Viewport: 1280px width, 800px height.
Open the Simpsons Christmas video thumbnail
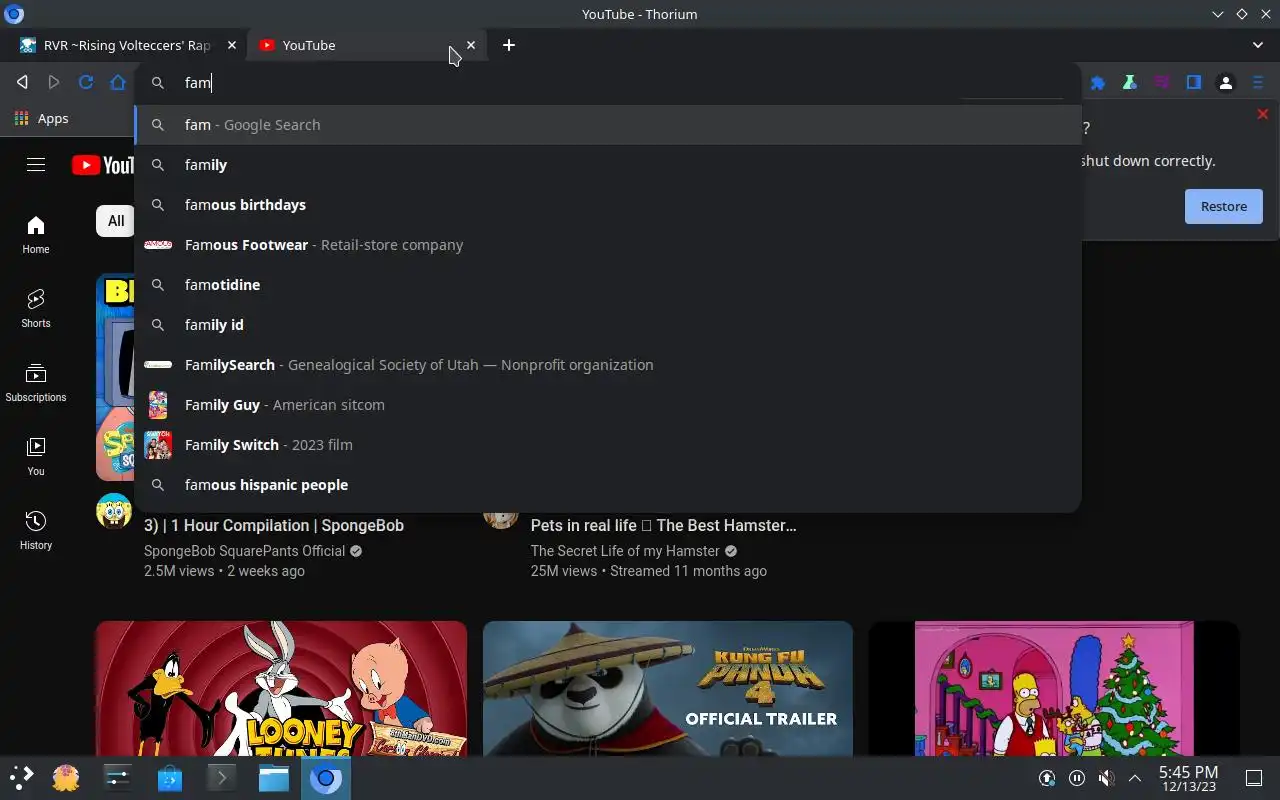click(x=1054, y=688)
